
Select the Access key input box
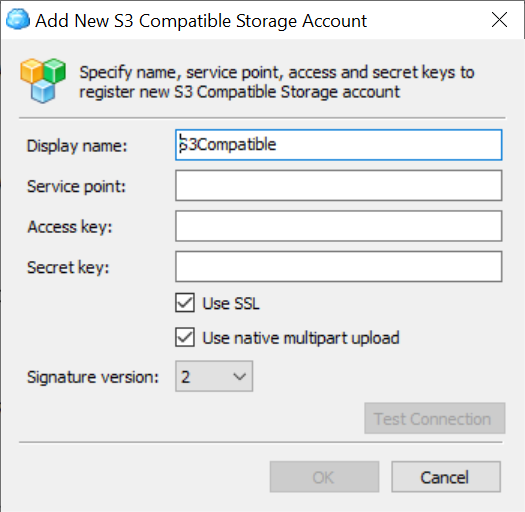(x=339, y=226)
